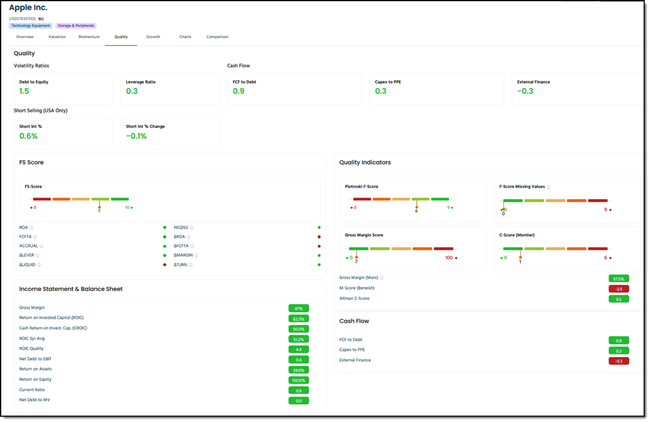Click the 'Quality Indicators' heading

coord(365,162)
